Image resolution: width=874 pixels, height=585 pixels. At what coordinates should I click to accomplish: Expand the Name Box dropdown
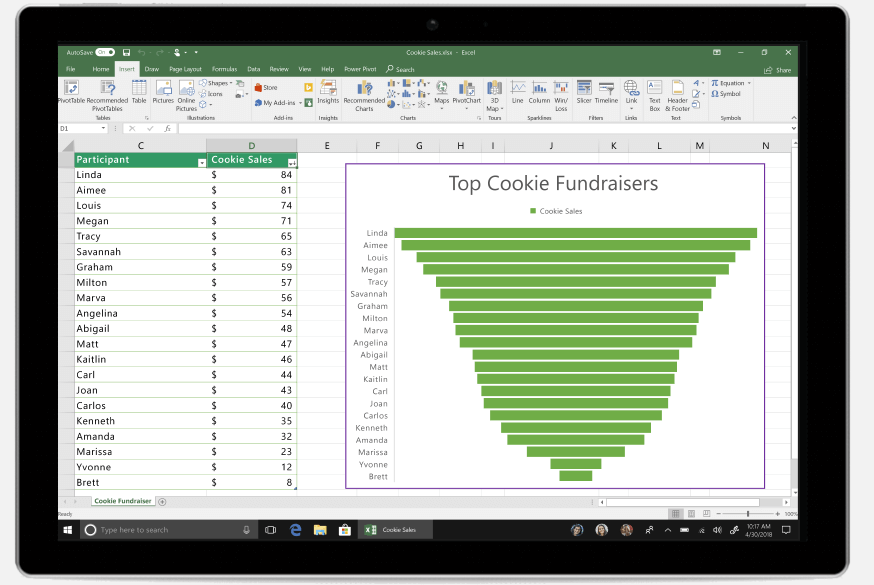tap(103, 129)
